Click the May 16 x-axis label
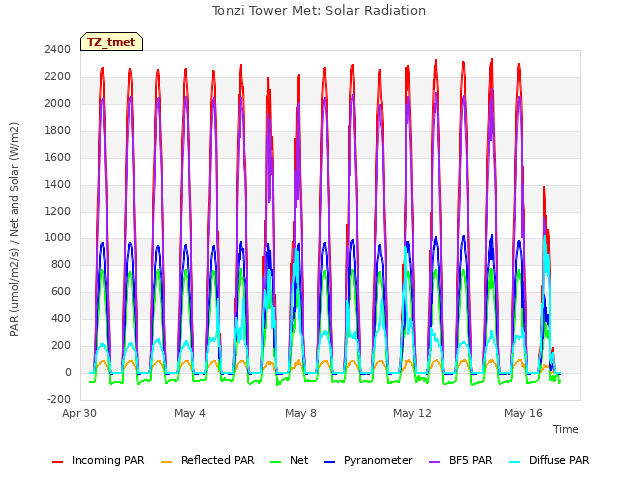Viewport: 640px width, 480px height. [523, 413]
